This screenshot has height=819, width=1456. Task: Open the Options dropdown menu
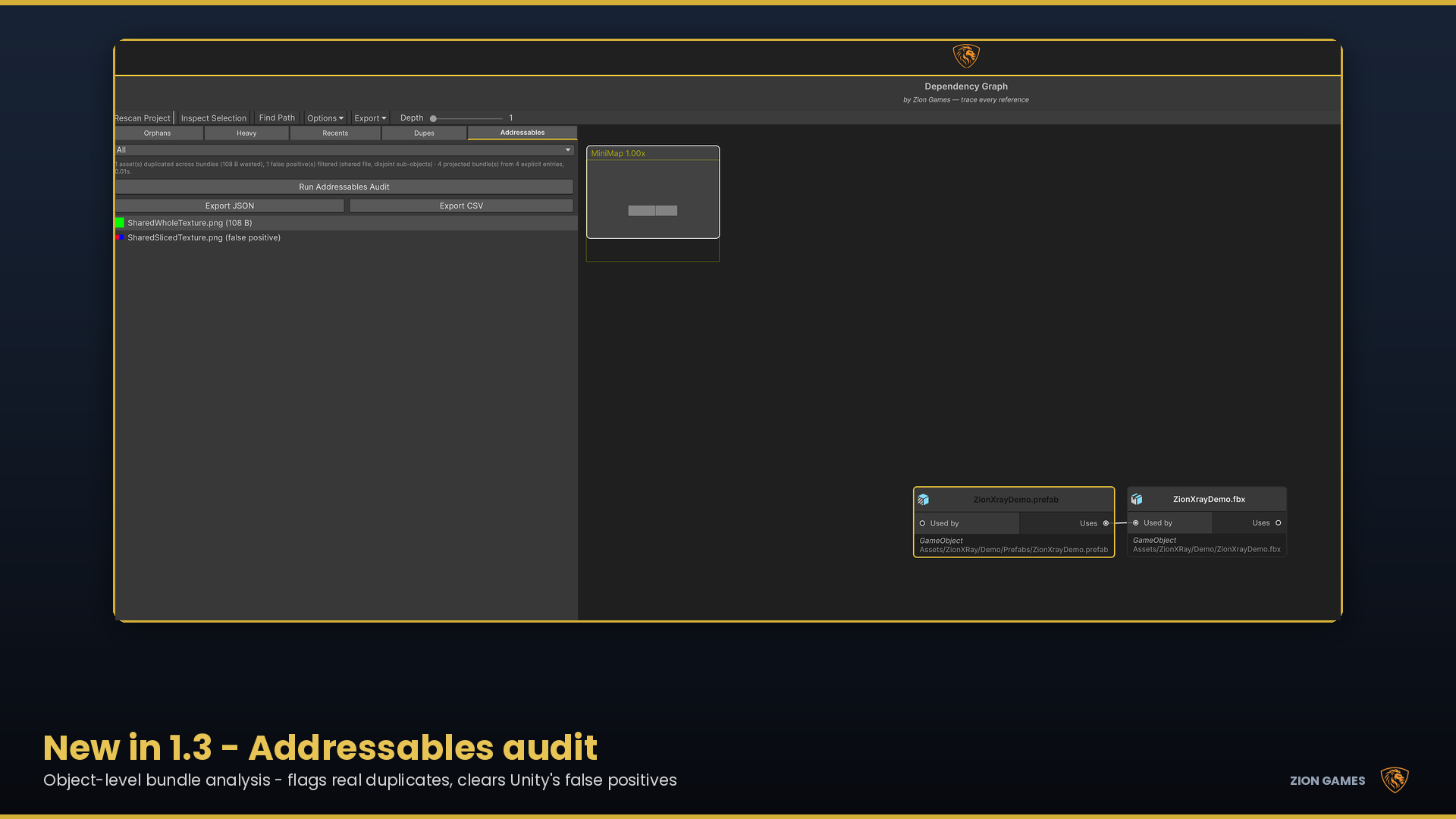tap(325, 118)
